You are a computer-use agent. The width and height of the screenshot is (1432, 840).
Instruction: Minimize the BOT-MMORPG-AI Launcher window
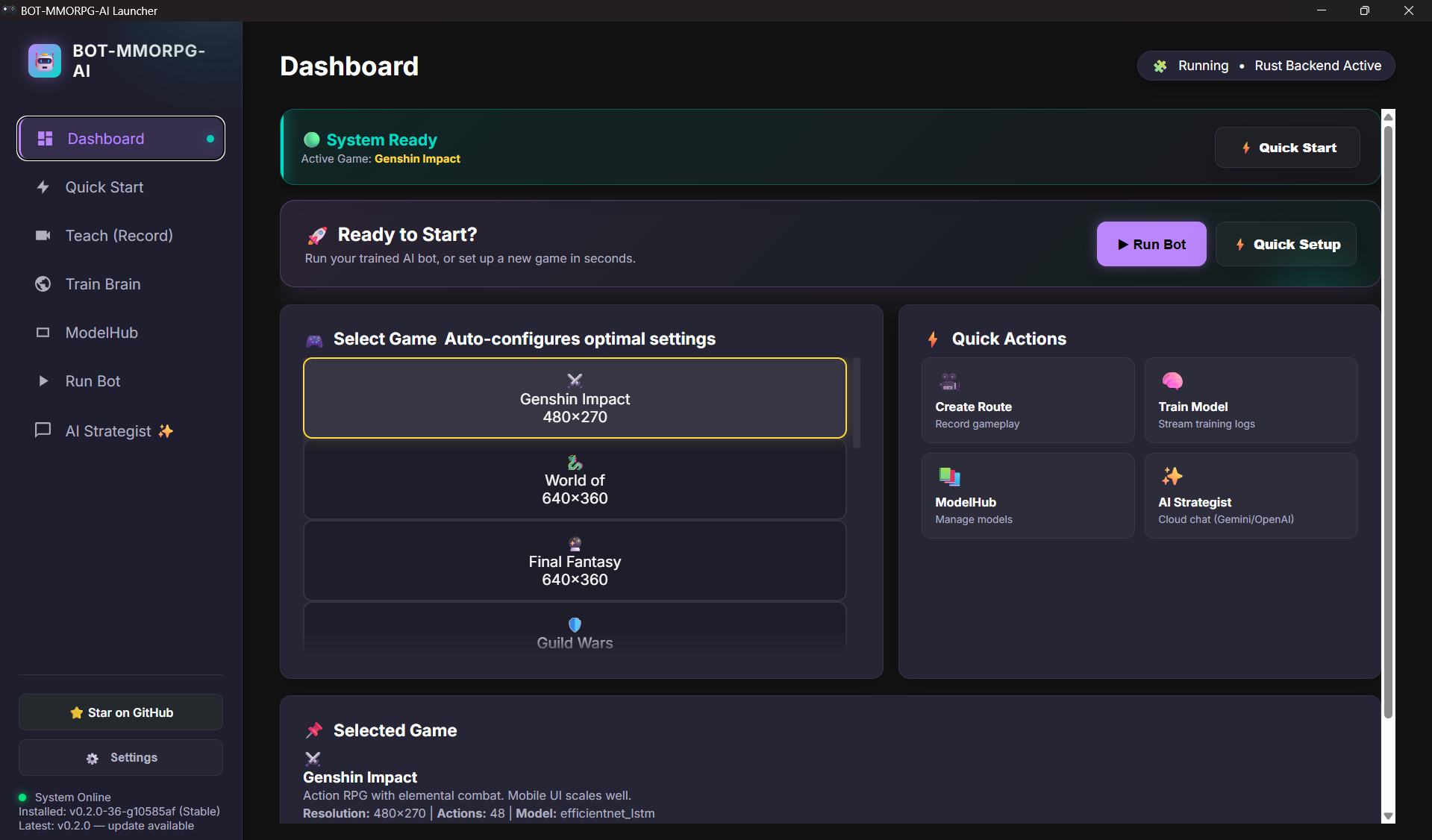(1322, 10)
